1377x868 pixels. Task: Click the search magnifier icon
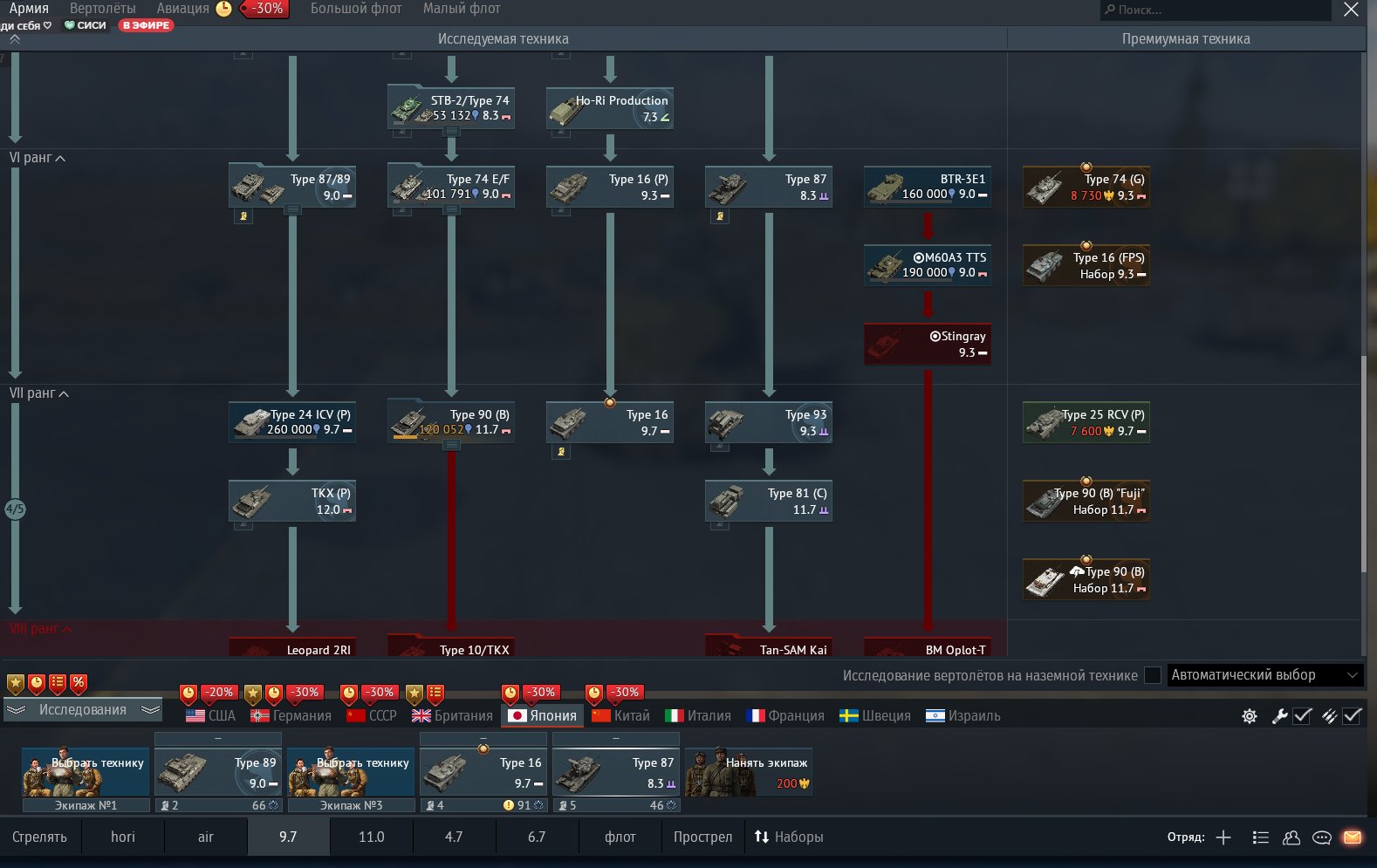[x=1110, y=10]
